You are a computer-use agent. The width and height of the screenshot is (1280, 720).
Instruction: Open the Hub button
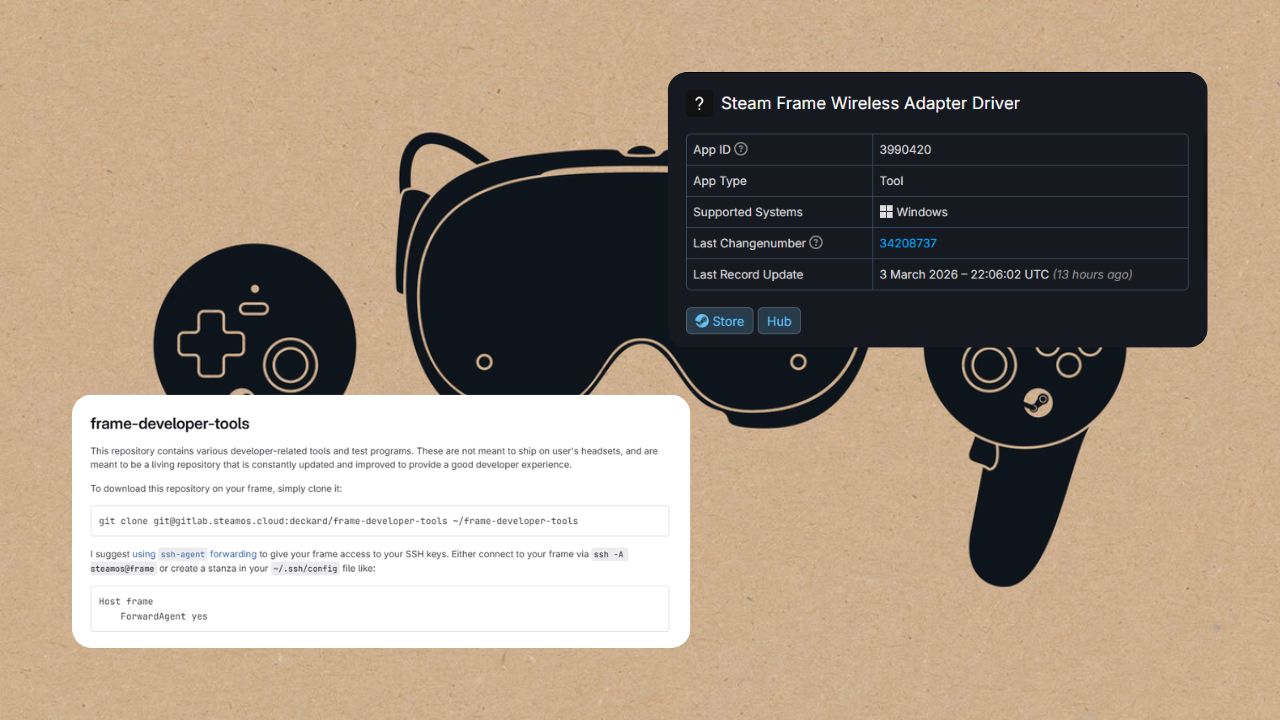779,321
